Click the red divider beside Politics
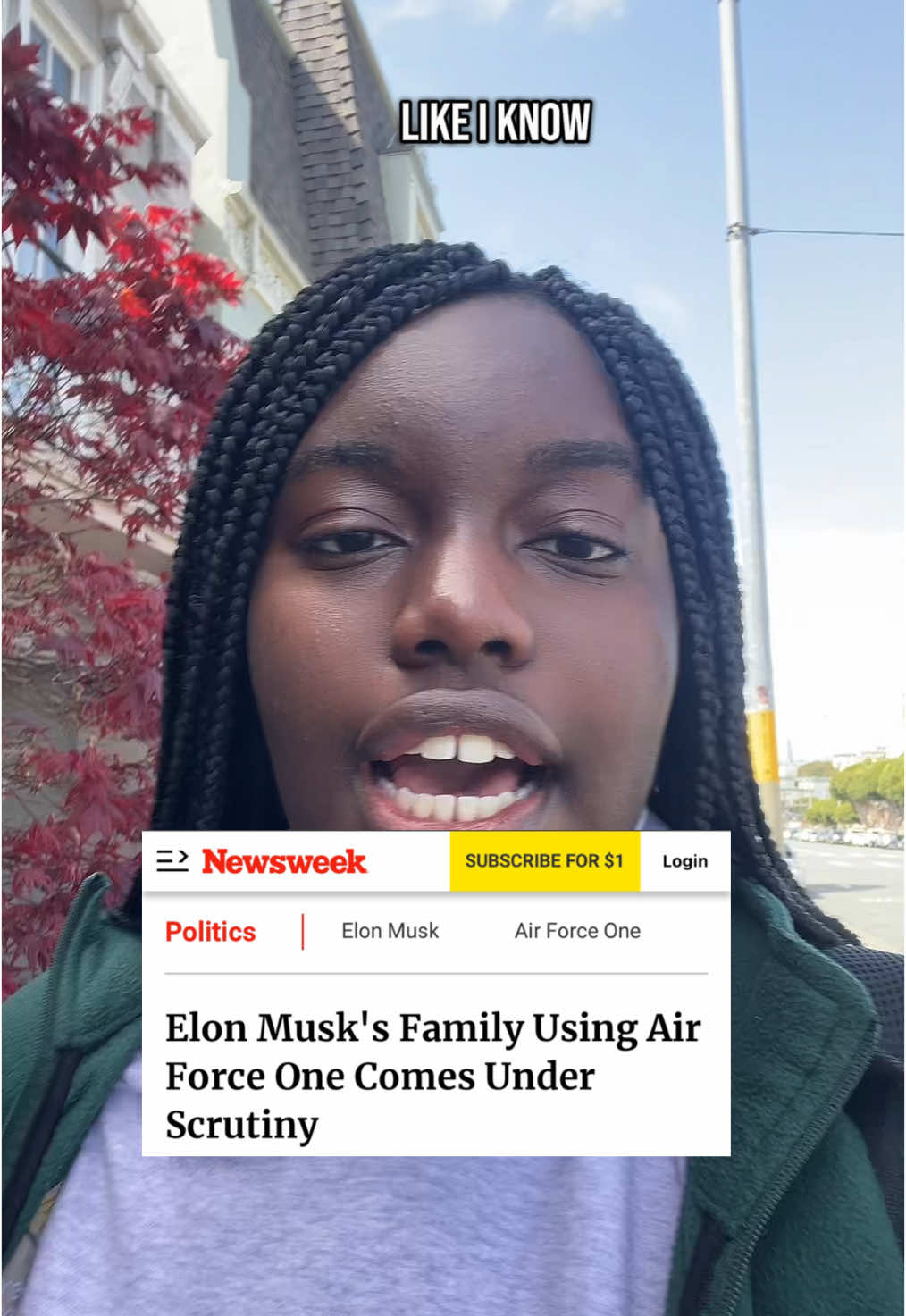The image size is (906, 1316). (303, 932)
